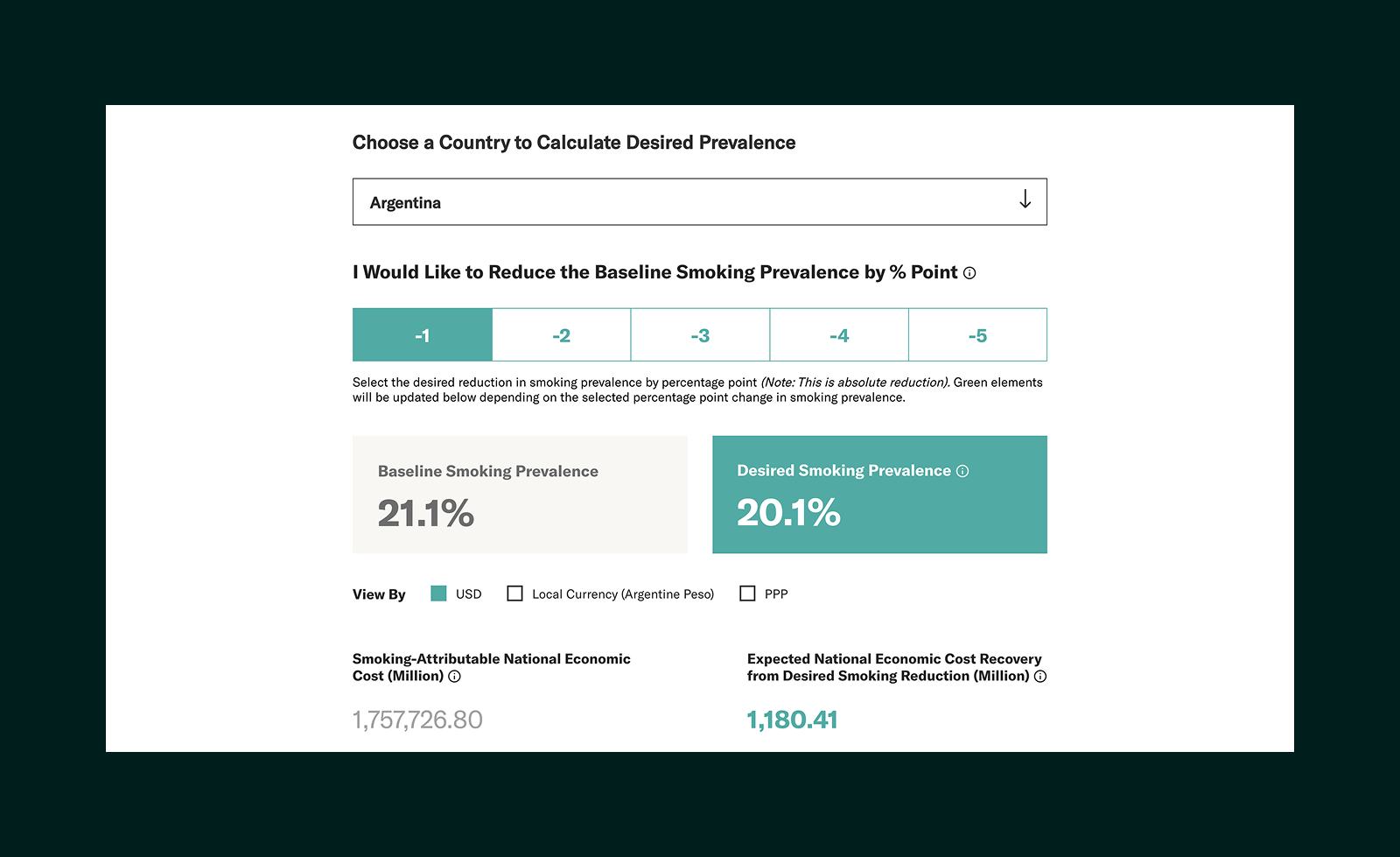Screen dimensions: 1400x857
Task: Click the info icon after Smoking-Attributable National Economic Cost
Action: pos(454,676)
